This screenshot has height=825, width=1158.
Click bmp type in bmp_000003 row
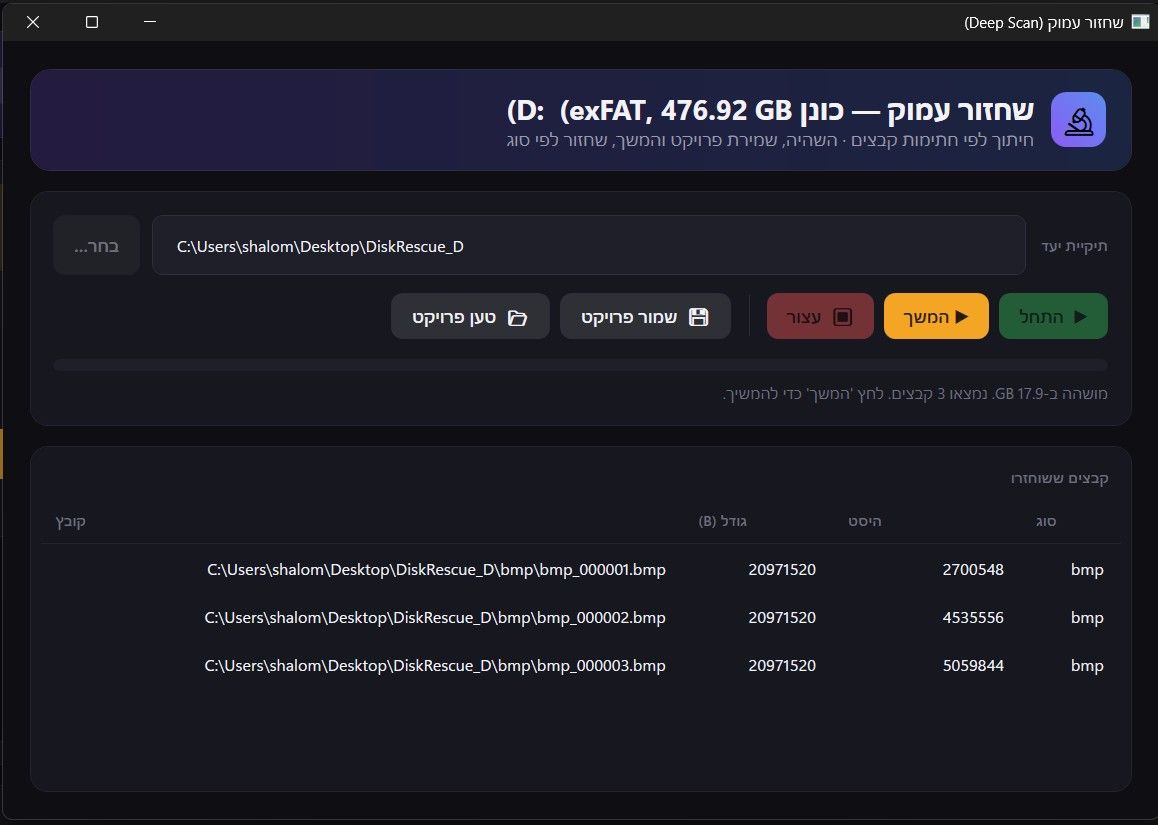point(1087,665)
